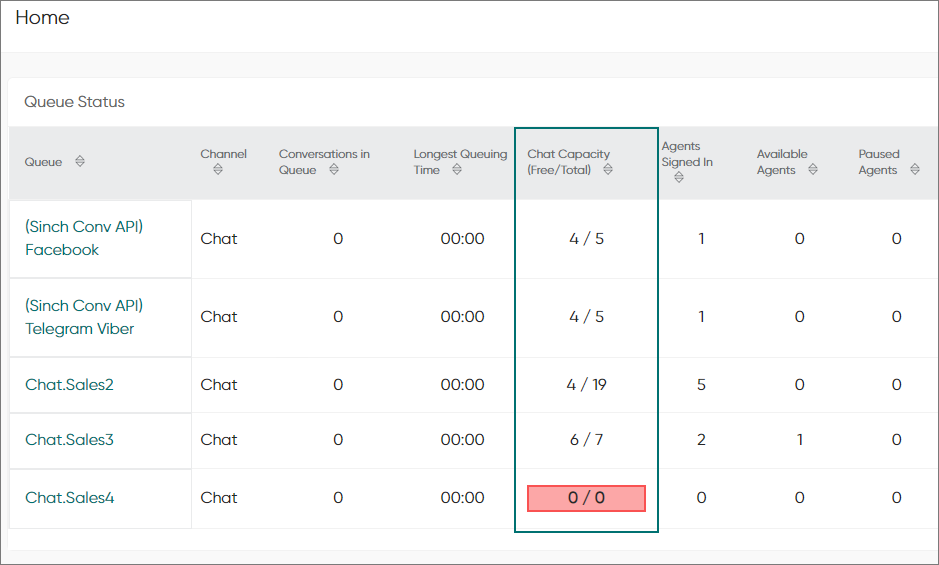This screenshot has height=565, width=939.
Task: Click Chat.Sales3 Available Agents value 1
Action: tap(799, 440)
